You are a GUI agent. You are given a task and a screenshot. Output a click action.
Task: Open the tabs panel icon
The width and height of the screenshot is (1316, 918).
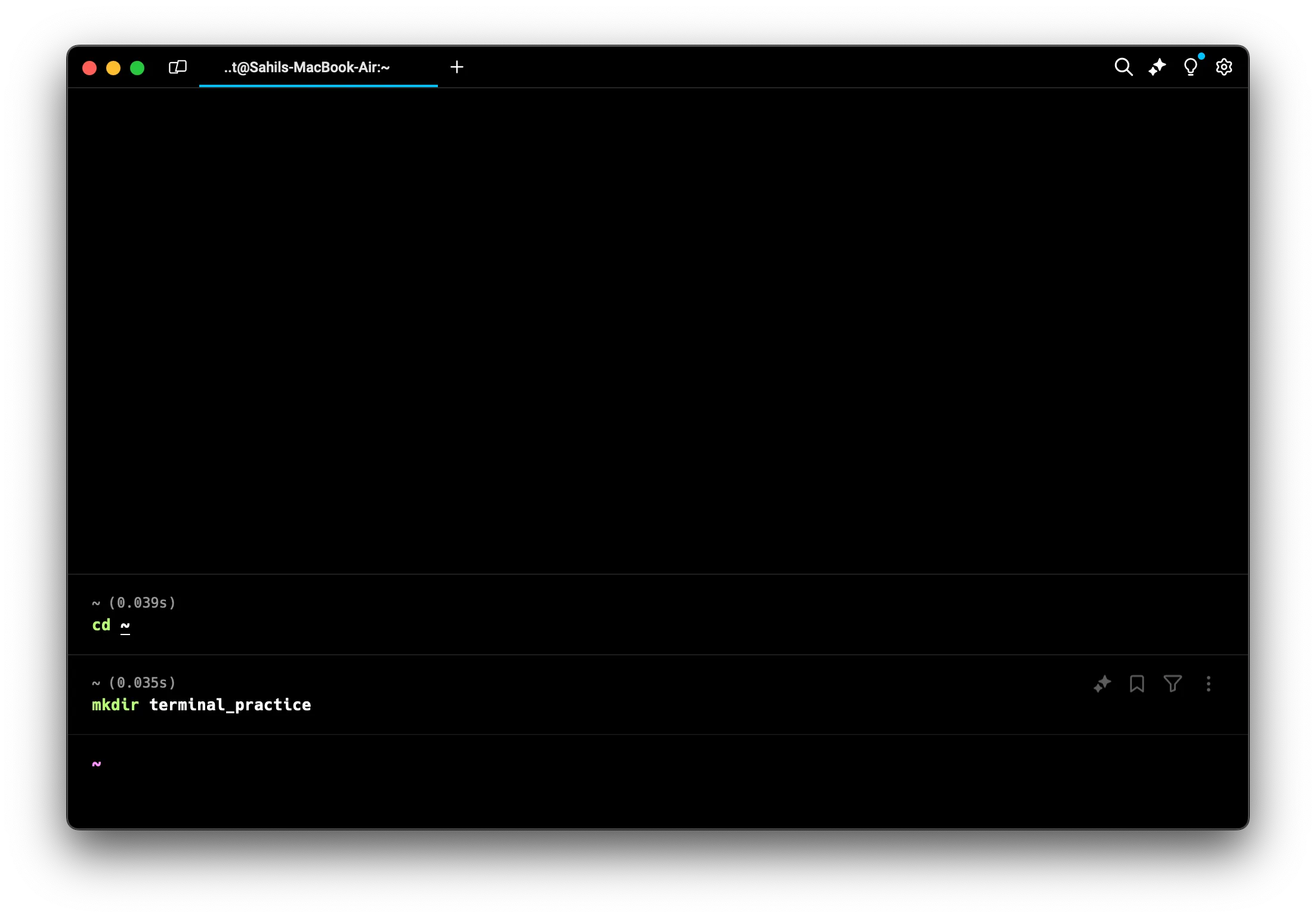tap(178, 67)
